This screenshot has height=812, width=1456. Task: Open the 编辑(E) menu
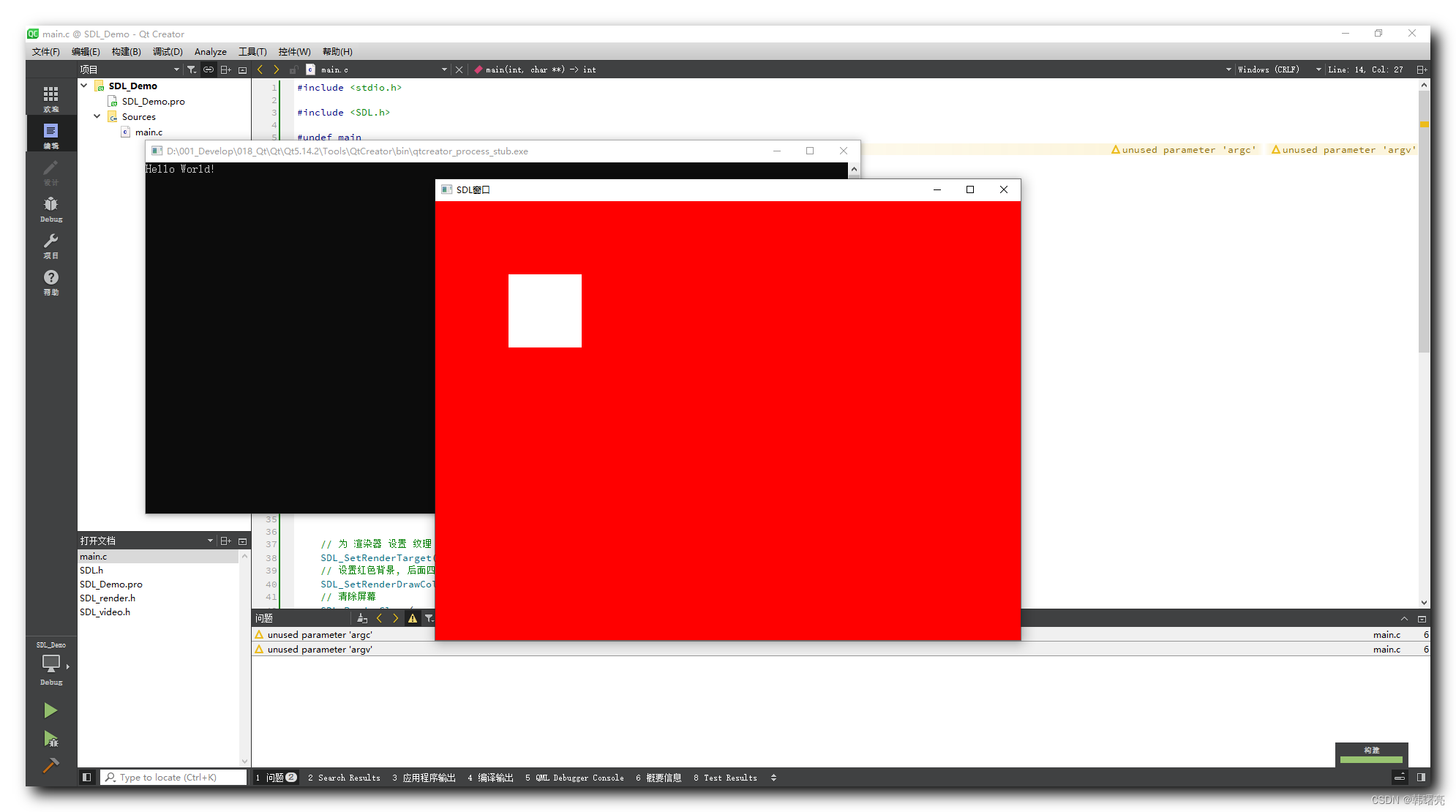tap(86, 51)
